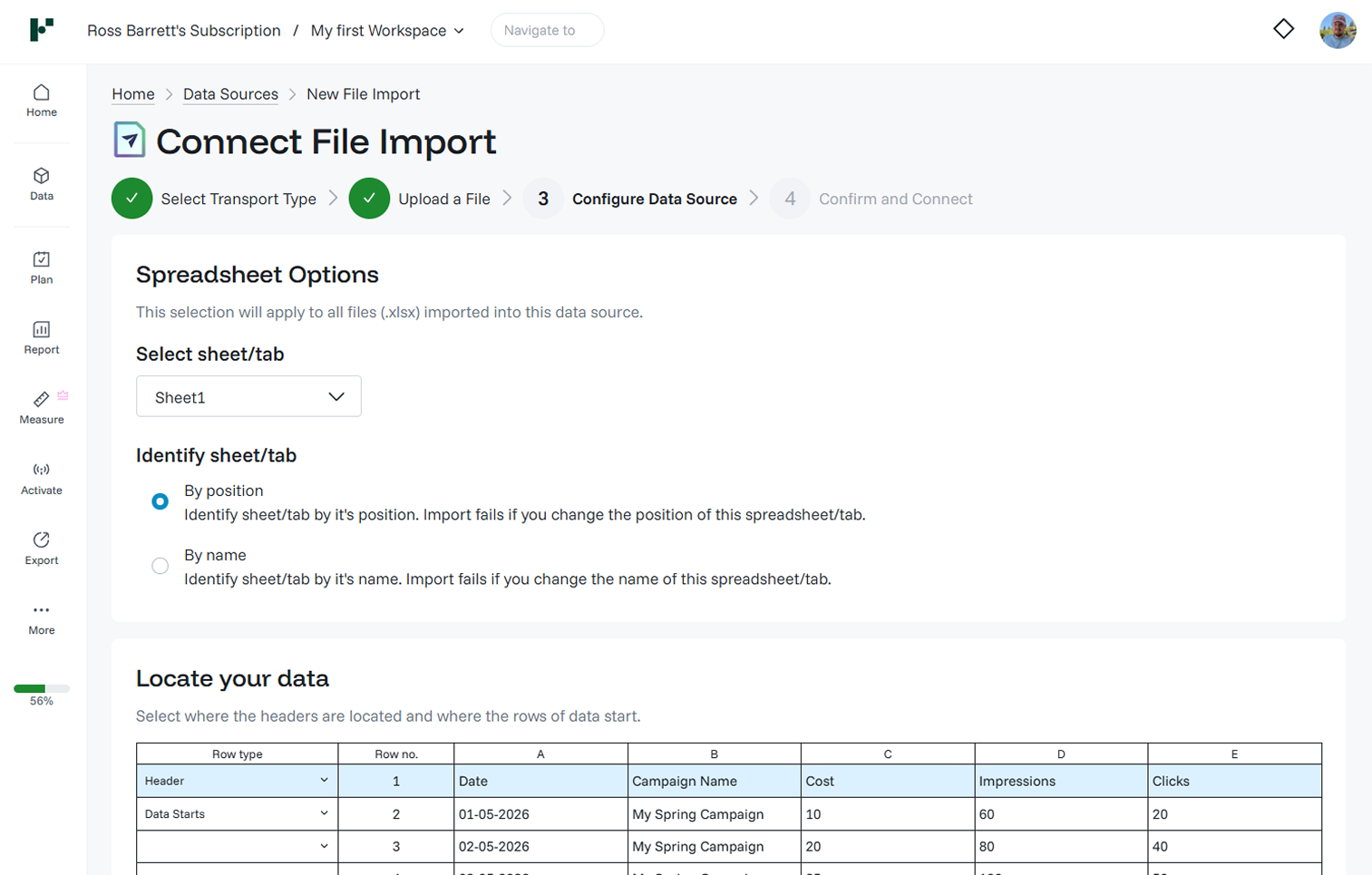Click the app logo in top-left corner
The image size is (1372, 875).
[x=42, y=29]
